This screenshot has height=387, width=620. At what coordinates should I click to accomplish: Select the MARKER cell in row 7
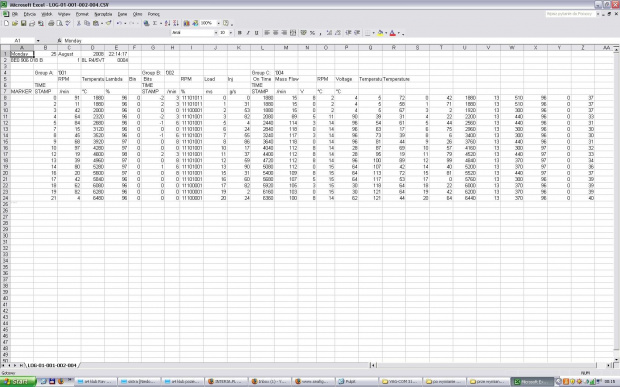[x=21, y=91]
